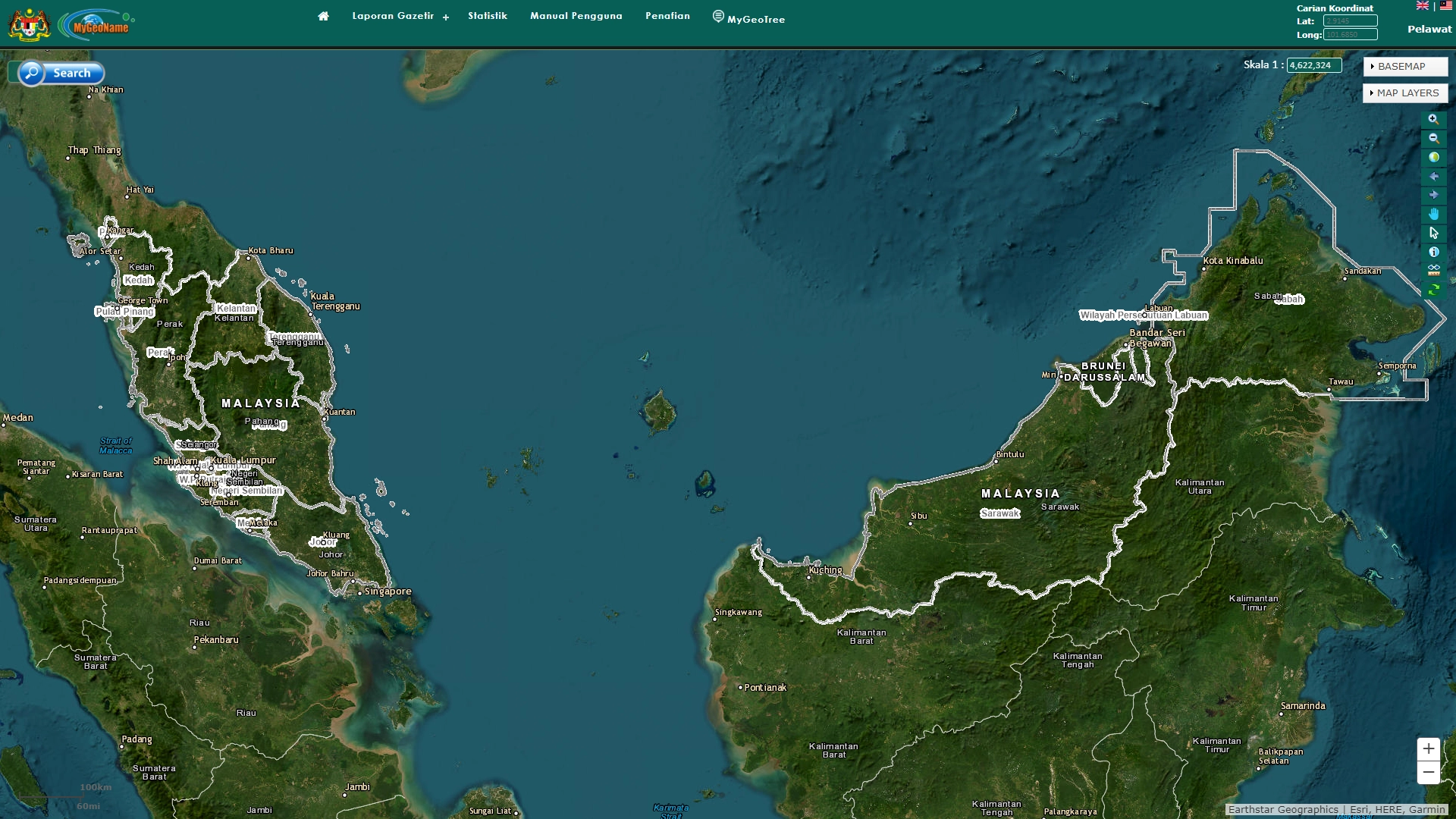Image resolution: width=1456 pixels, height=819 pixels.
Task: Click the Esri, HERE, Garmin attribution text
Action: 1398,810
